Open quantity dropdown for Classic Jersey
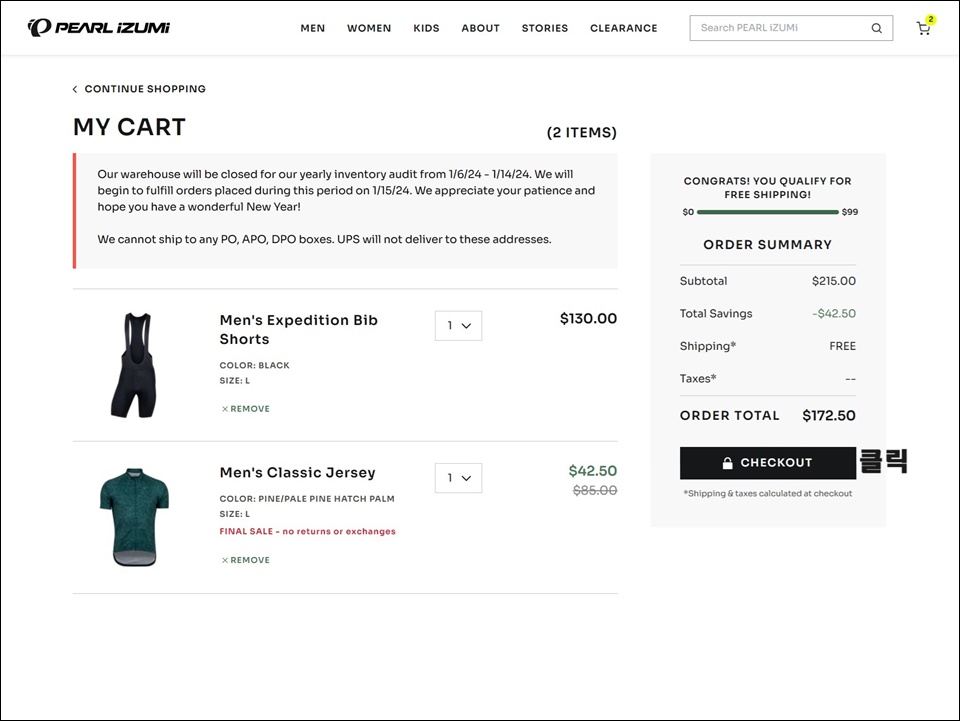Viewport: 960px width, 721px height. [458, 478]
